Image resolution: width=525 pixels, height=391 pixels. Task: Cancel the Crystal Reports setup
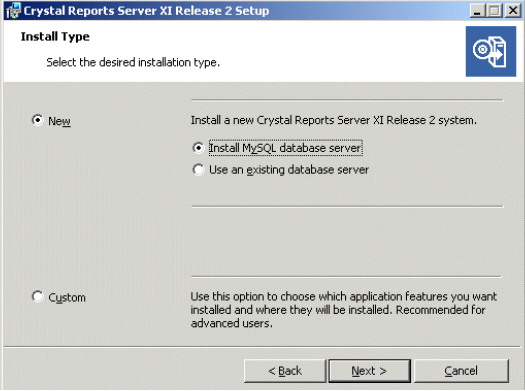coord(461,371)
